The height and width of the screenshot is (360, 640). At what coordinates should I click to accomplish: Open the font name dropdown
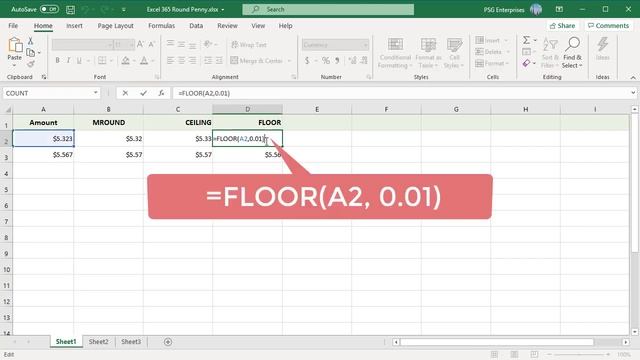coord(110,44)
